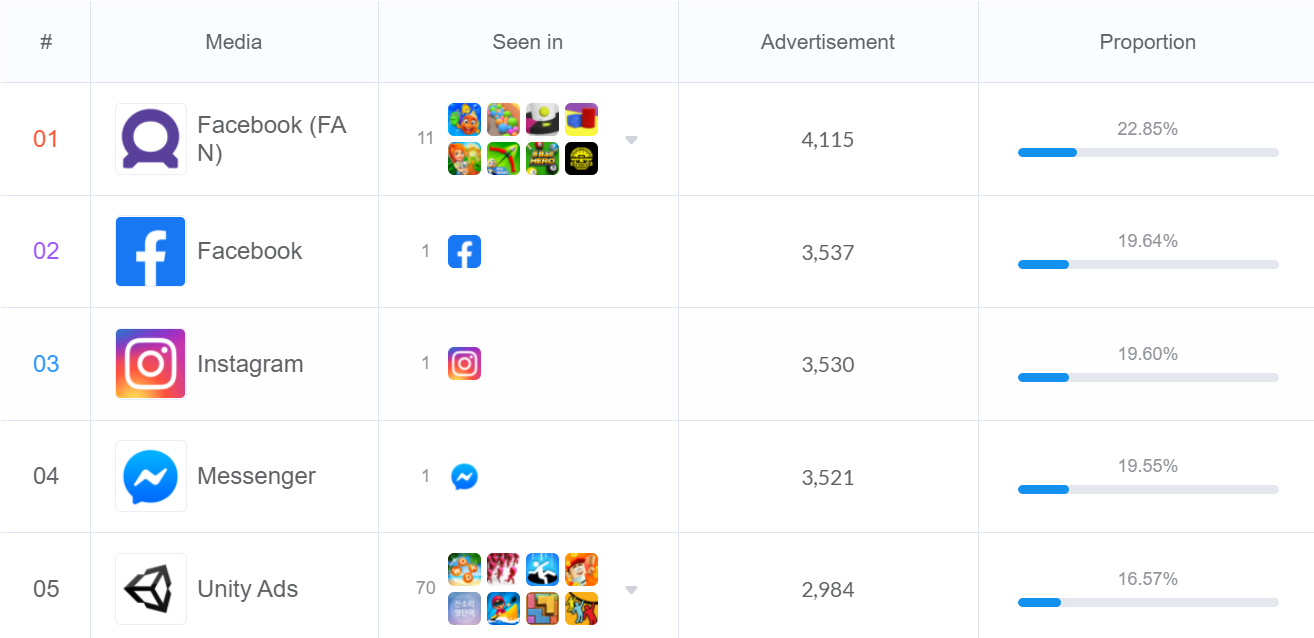
Task: Click the 22.85% proportion bar
Action: [x=1147, y=152]
